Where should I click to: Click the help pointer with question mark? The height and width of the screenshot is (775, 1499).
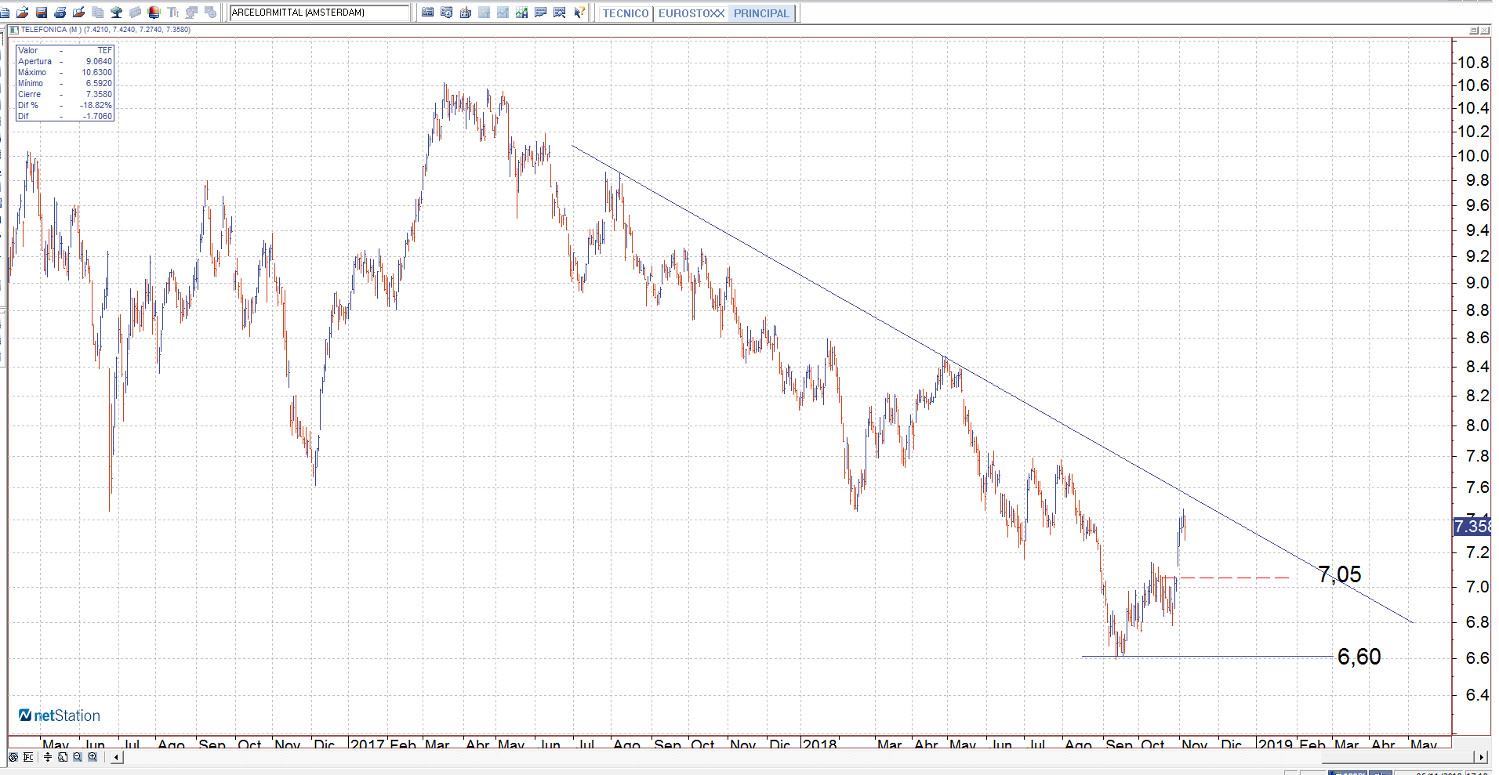click(579, 13)
